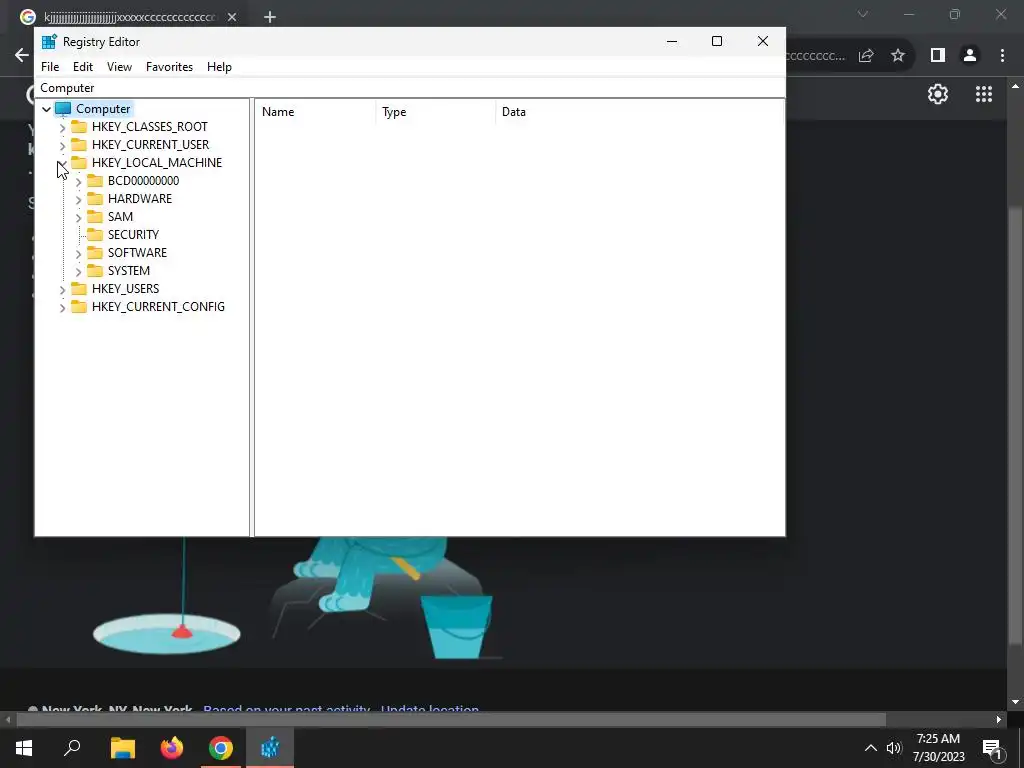Screen dimensions: 1024x768
Task: Expand the HARDWARE key
Action: [78, 199]
